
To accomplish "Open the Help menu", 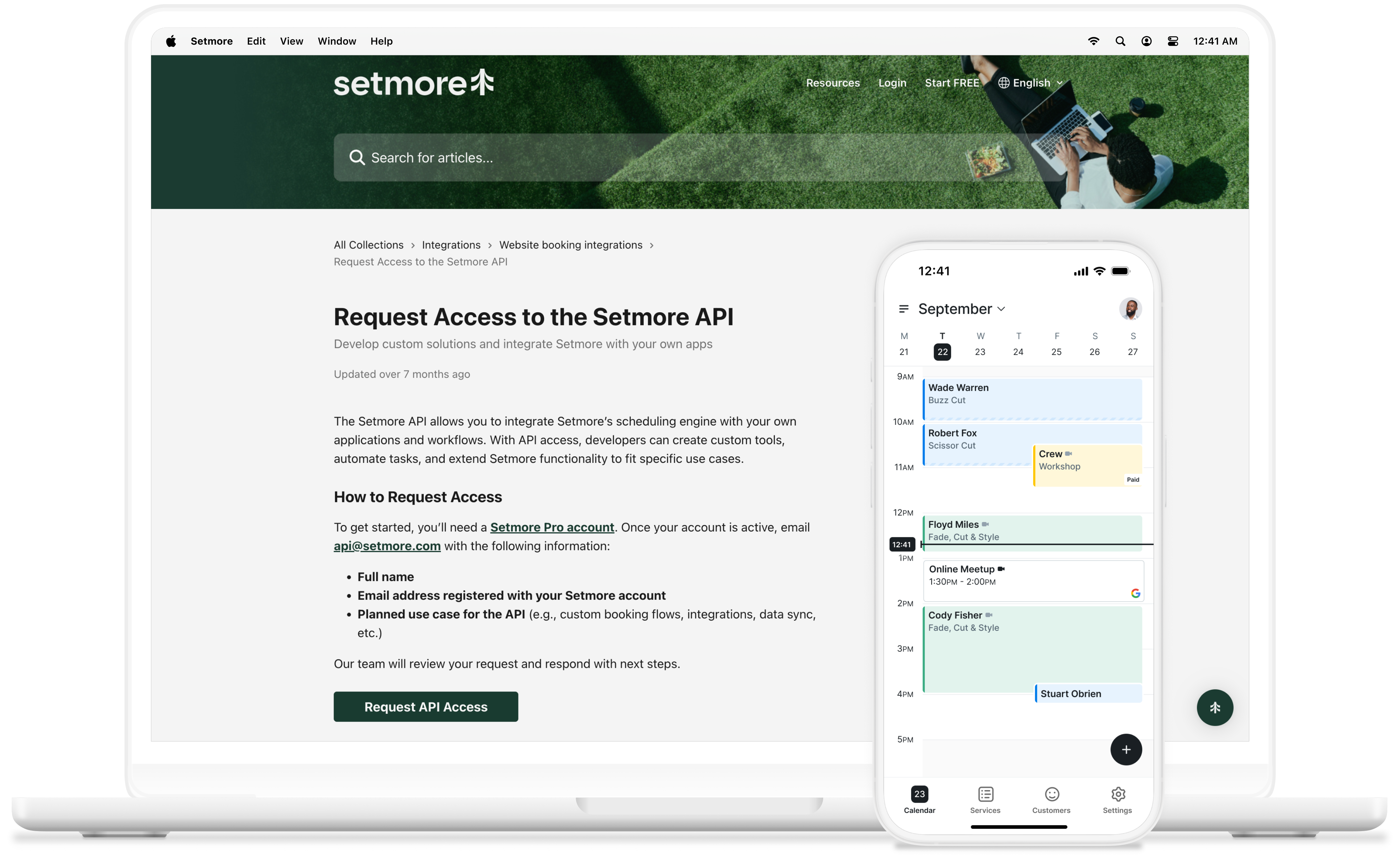I will click(381, 41).
